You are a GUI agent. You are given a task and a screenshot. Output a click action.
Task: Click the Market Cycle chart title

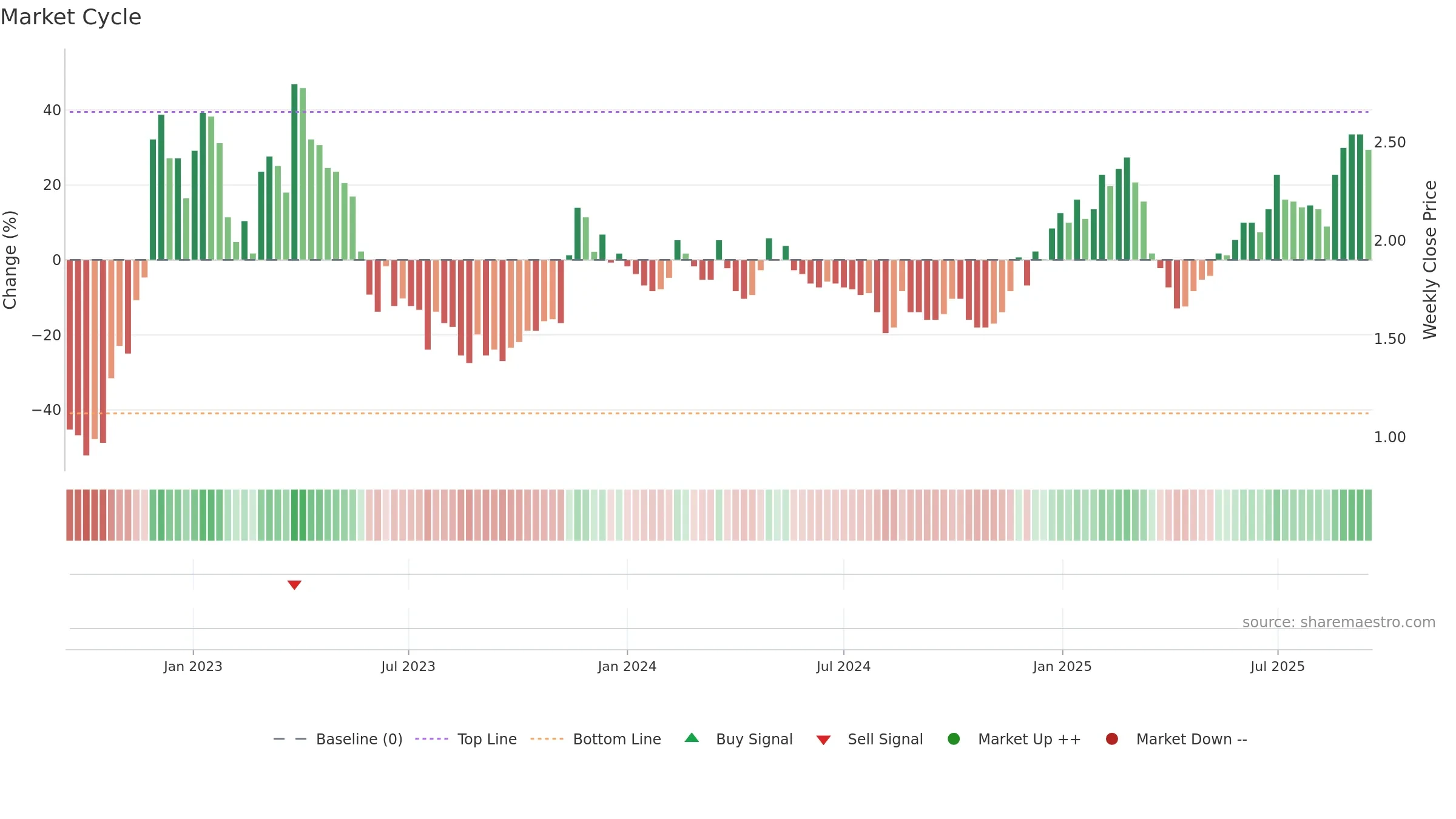pyautogui.click(x=71, y=17)
